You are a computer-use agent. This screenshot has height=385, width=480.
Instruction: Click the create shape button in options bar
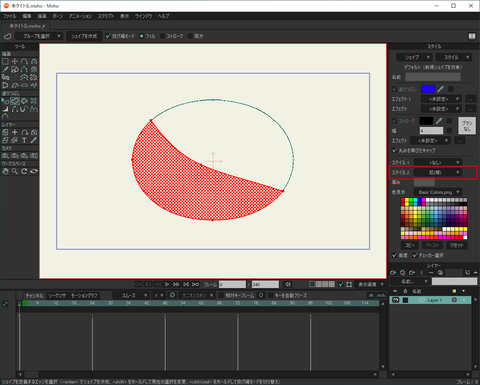click(x=84, y=36)
